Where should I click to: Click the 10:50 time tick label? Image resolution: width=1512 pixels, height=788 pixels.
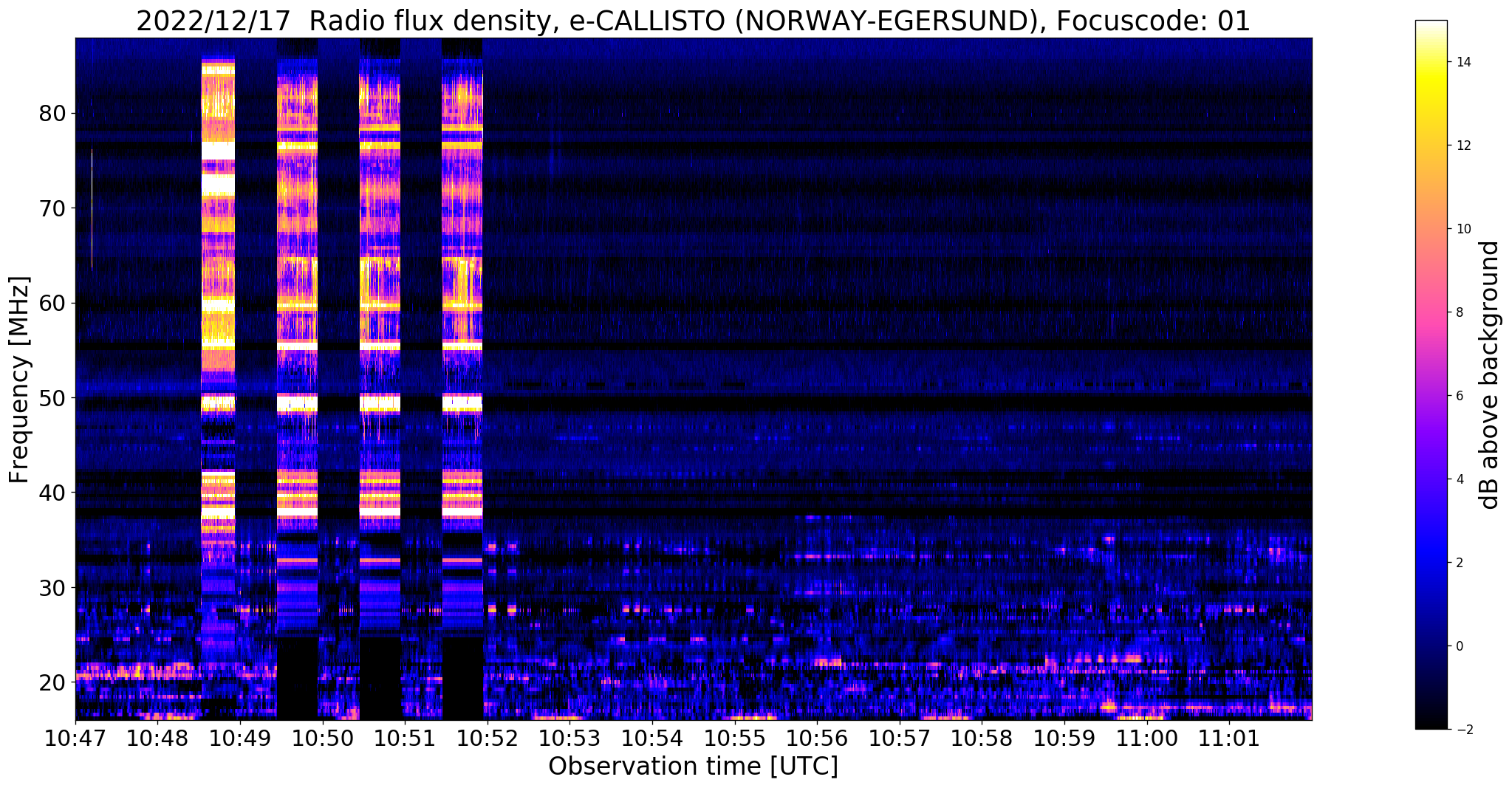(323, 737)
